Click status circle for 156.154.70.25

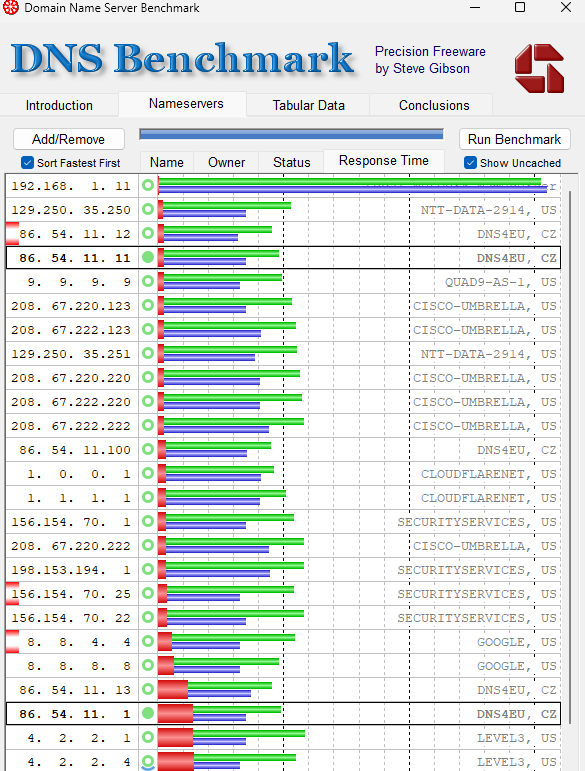pyautogui.click(x=148, y=593)
